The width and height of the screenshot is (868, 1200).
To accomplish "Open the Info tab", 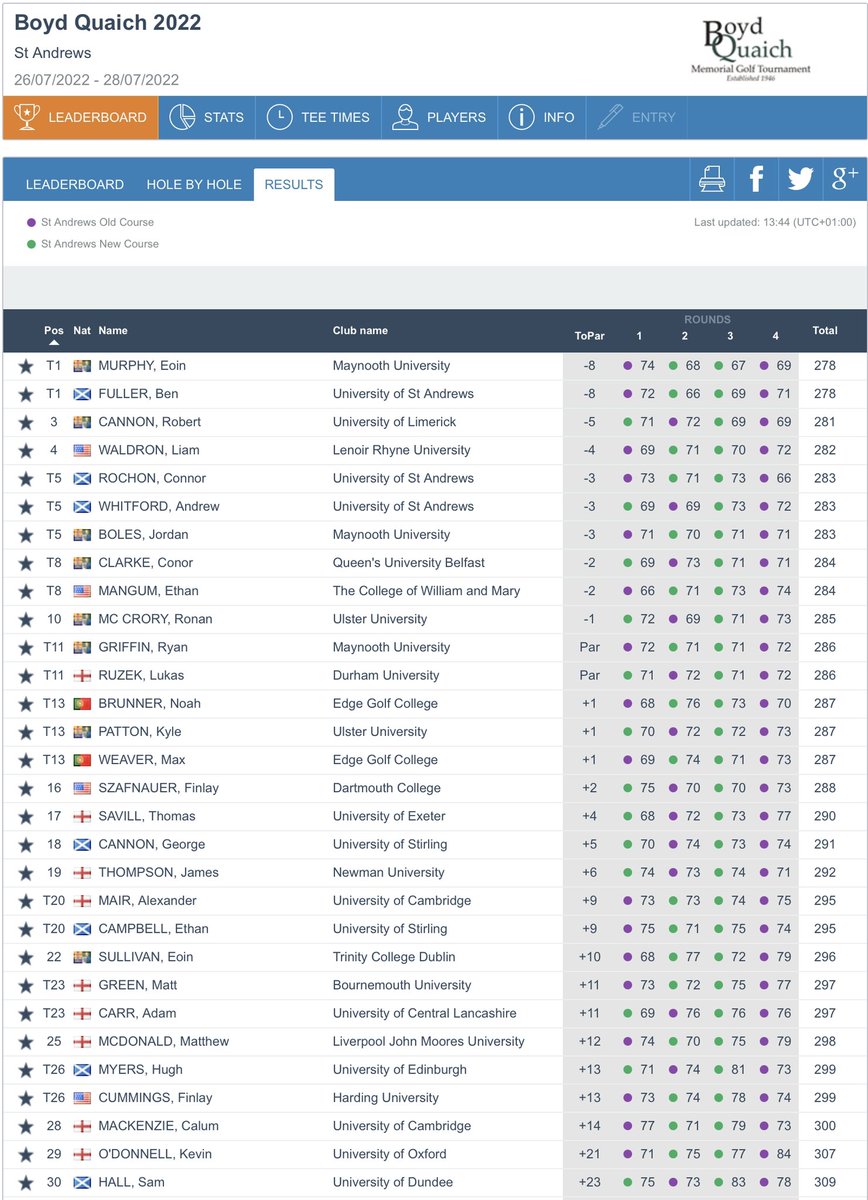I will point(541,117).
